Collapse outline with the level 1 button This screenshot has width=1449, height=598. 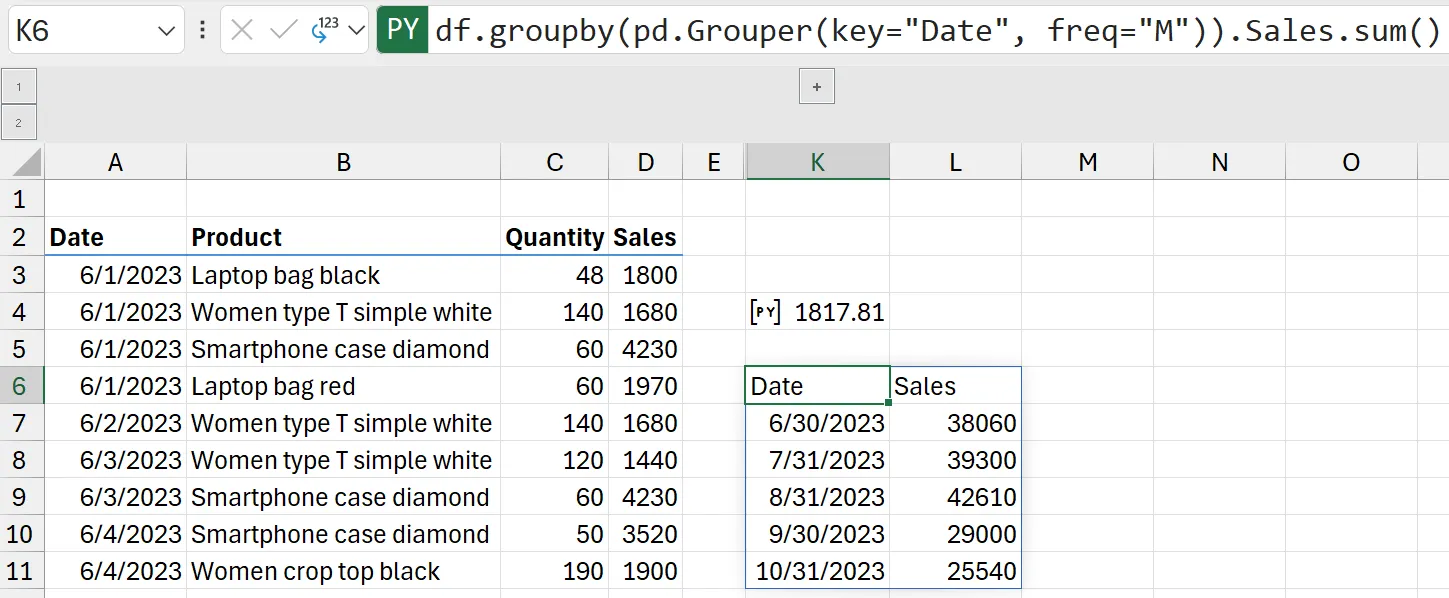(19, 86)
